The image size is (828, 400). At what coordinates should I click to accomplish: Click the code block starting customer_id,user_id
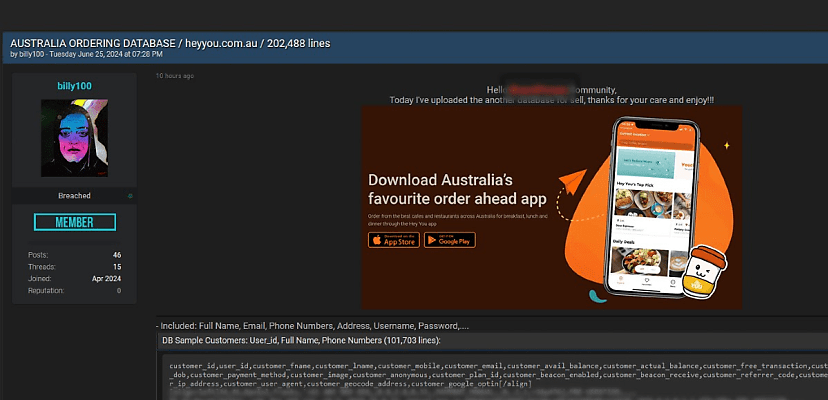pyautogui.click(x=496, y=375)
